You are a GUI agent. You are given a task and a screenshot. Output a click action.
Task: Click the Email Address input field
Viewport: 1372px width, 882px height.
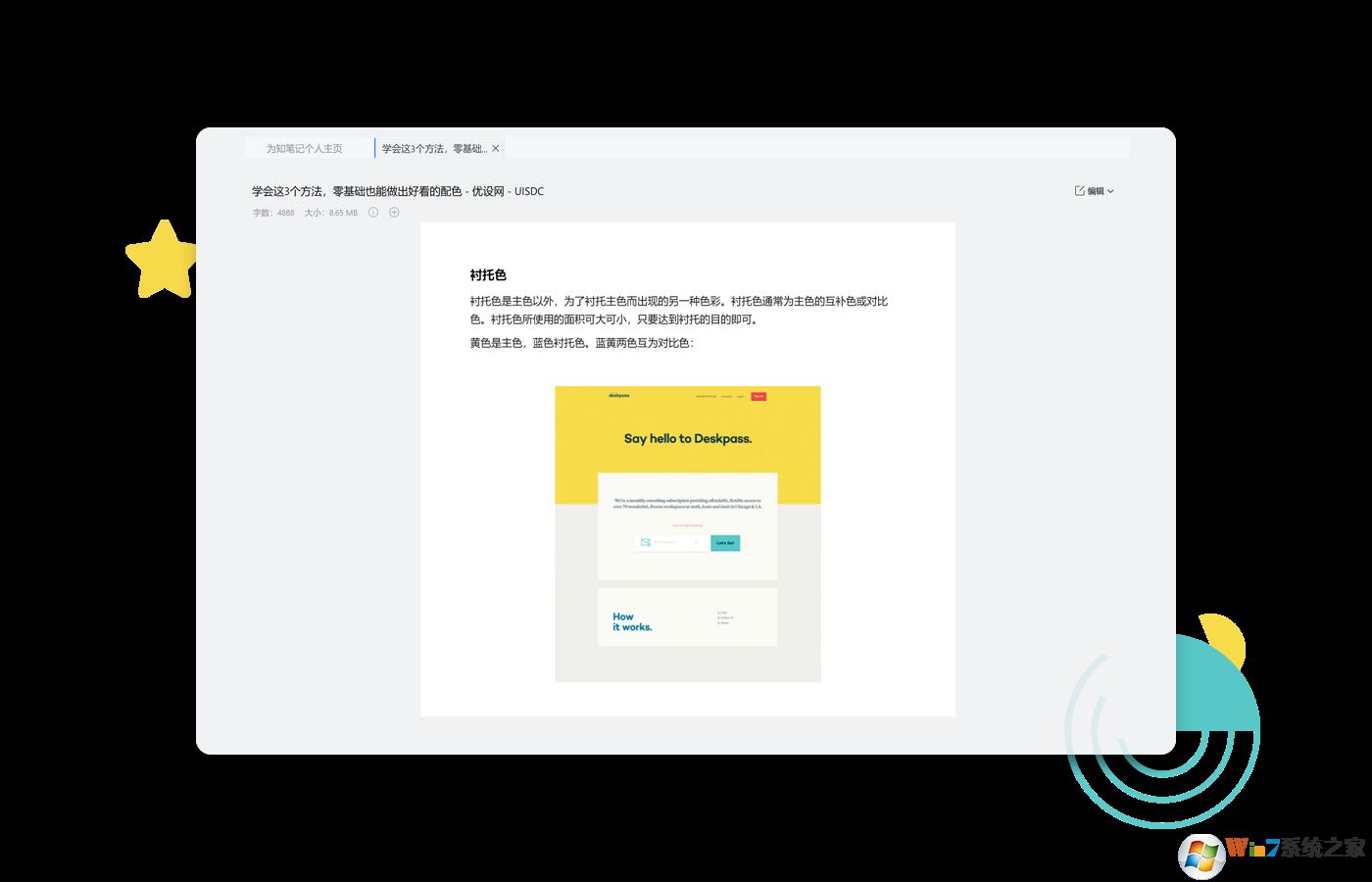pyautogui.click(x=666, y=542)
